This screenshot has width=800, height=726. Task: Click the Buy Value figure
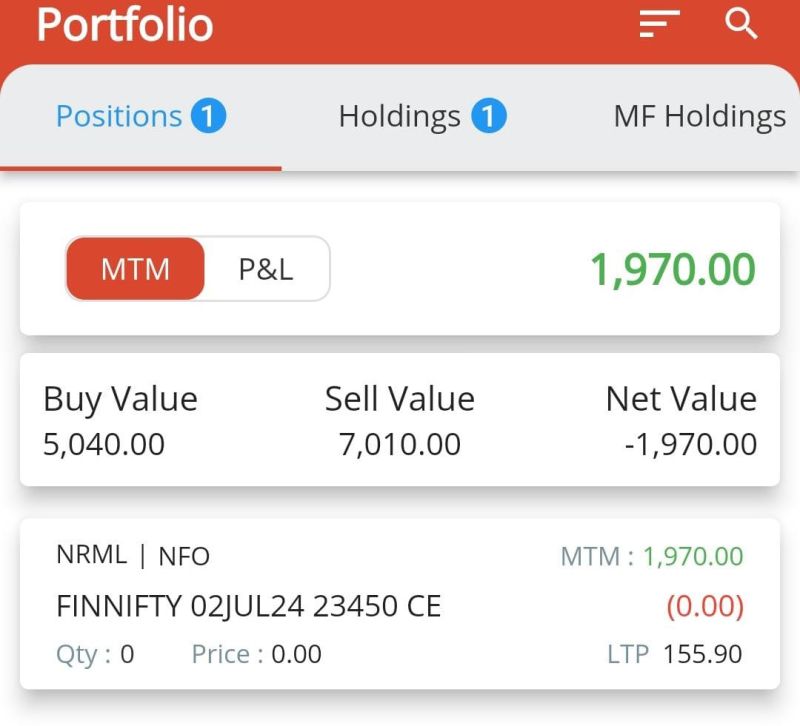click(104, 444)
